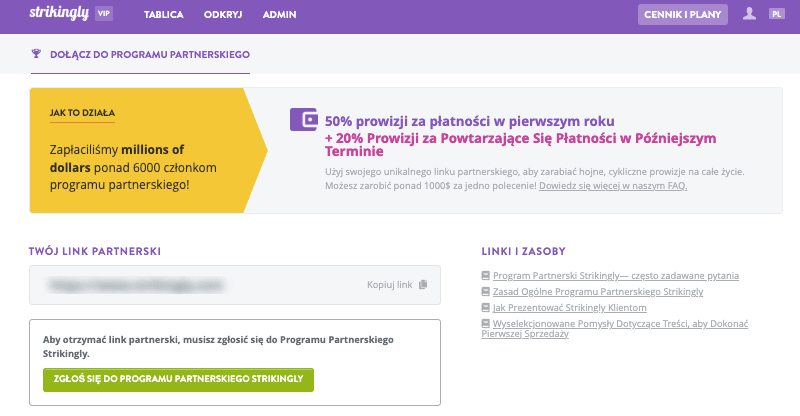The width and height of the screenshot is (800, 416).
Task: Open the CENNIK I PLANY page
Action: [x=683, y=14]
